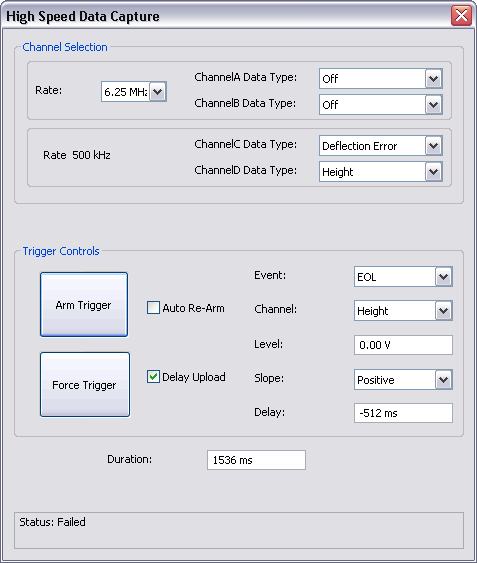Open ChannelD Data Type Height dropdown
The width and height of the screenshot is (477, 563).
[381, 172]
